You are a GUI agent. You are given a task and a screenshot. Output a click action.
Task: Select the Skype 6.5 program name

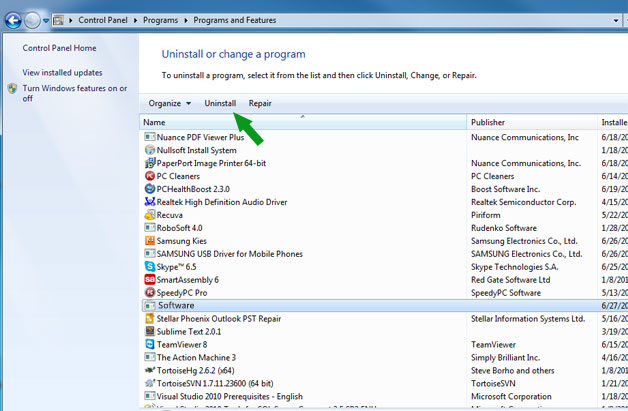pyautogui.click(x=177, y=267)
